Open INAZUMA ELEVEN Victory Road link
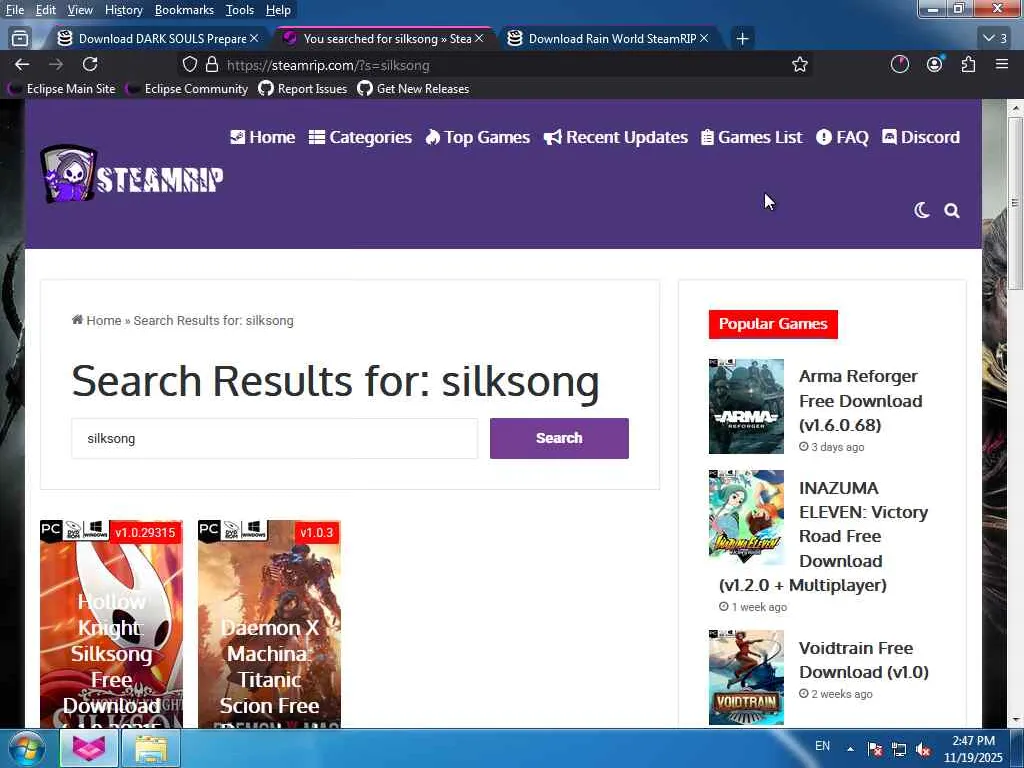Screen dimensions: 1024x768 coord(824,536)
